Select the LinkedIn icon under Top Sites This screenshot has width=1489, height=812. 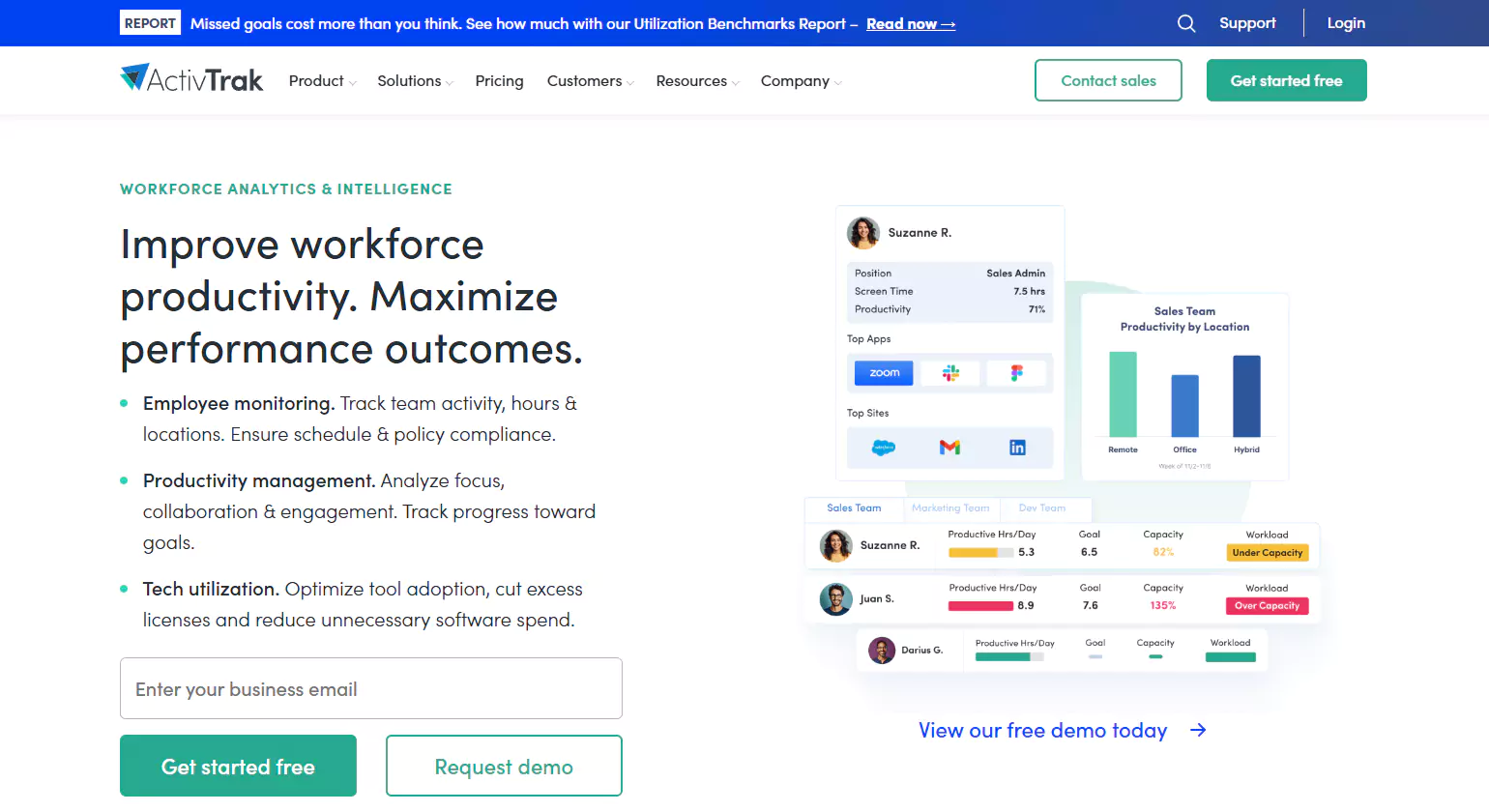(1017, 447)
